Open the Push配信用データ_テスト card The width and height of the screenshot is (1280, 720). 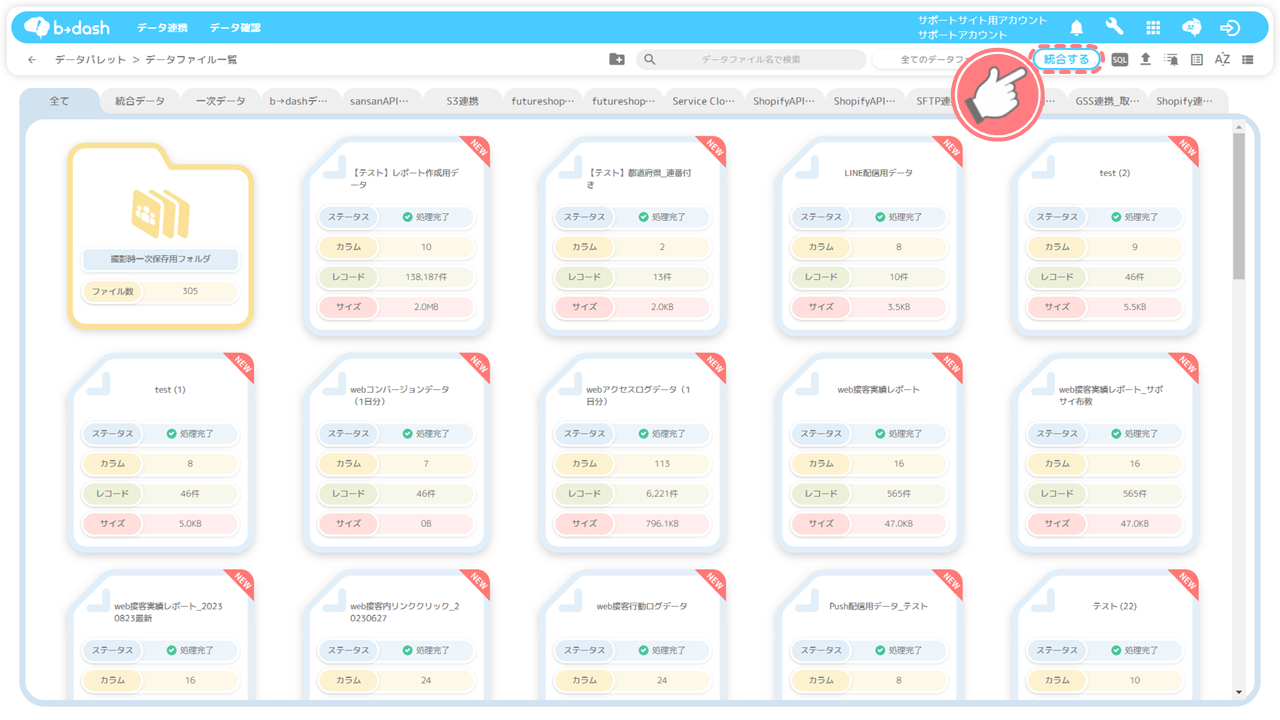click(x=870, y=635)
